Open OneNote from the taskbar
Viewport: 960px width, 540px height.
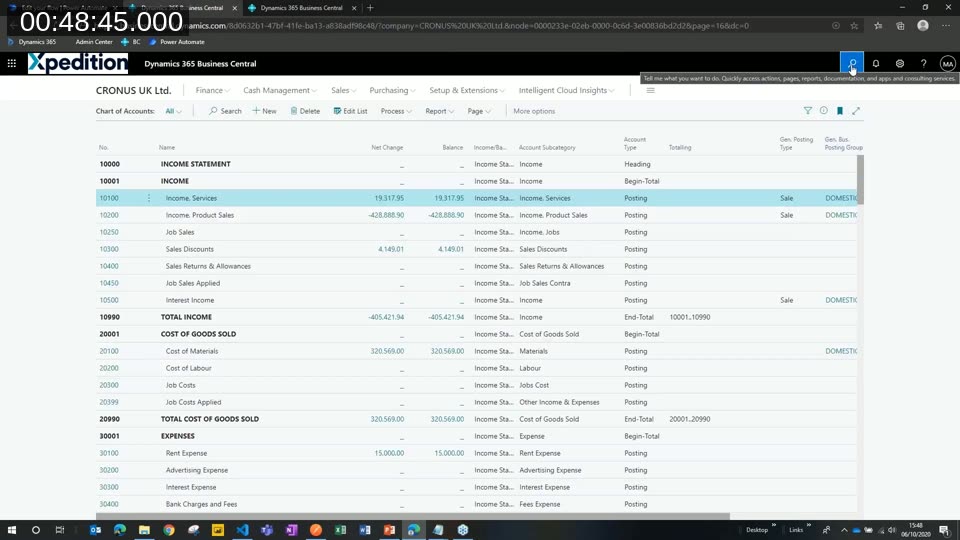click(291, 530)
